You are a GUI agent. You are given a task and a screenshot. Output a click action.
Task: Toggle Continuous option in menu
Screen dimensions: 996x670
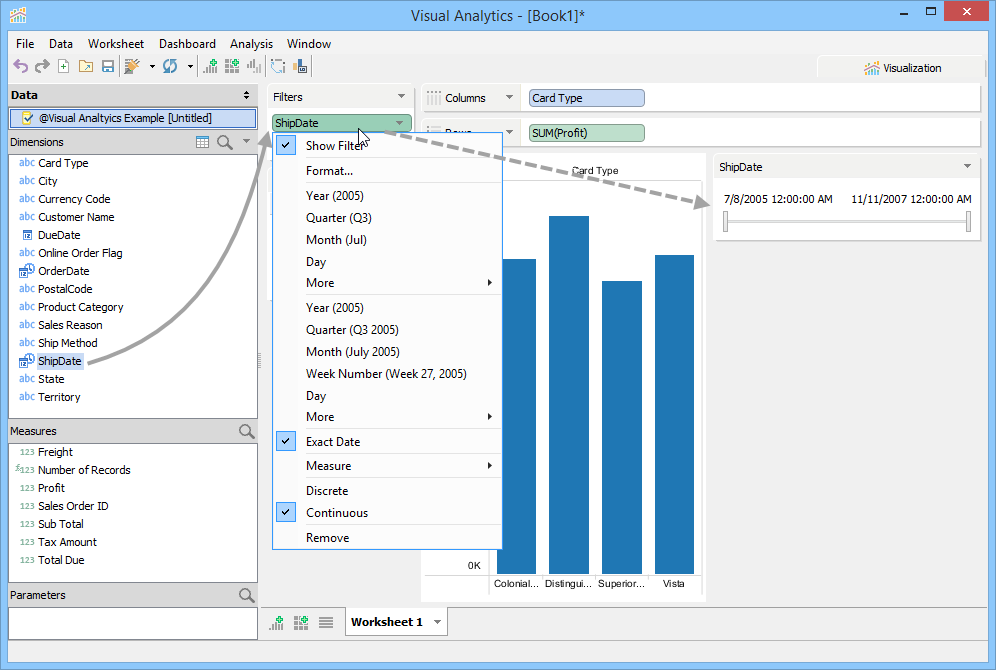click(x=387, y=513)
